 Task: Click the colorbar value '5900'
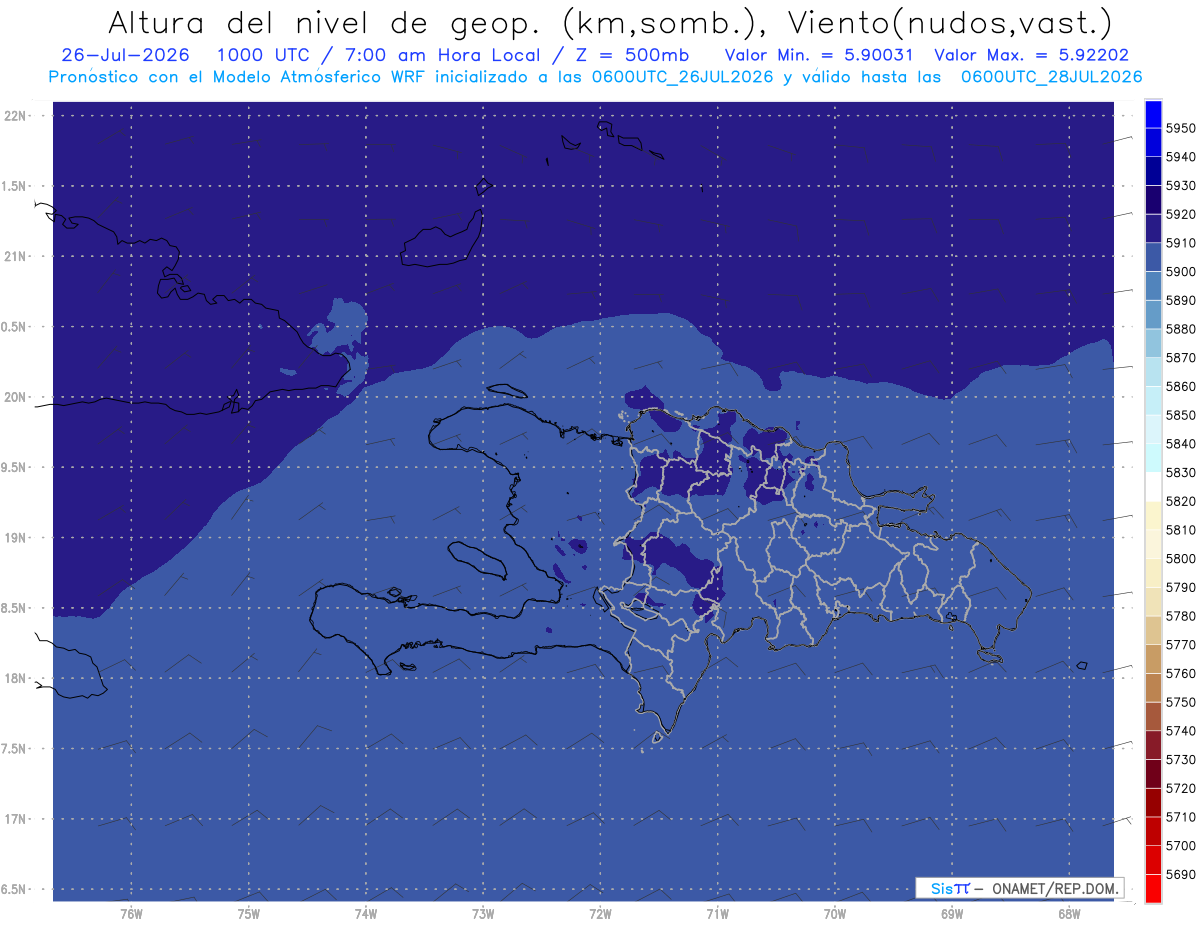pos(1181,272)
